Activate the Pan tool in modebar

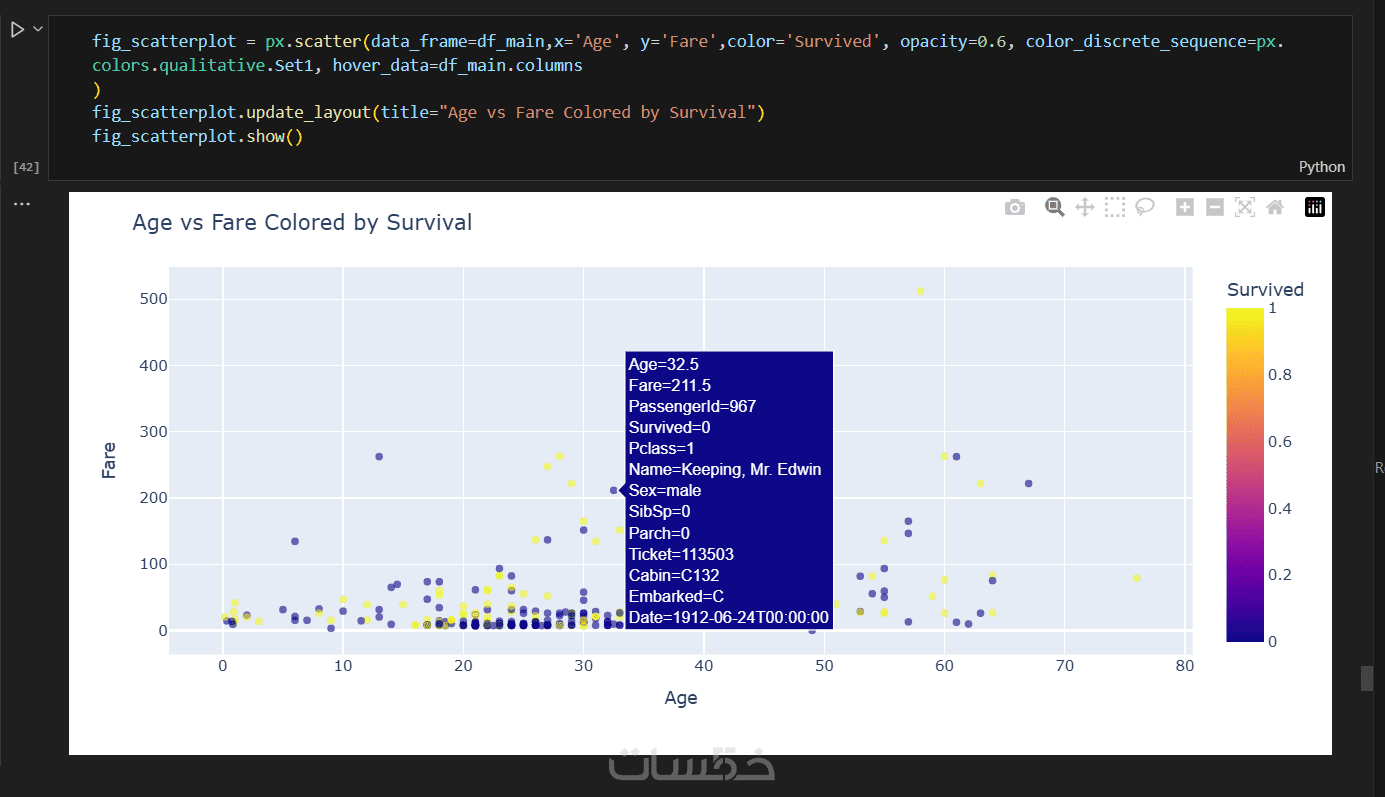point(1084,207)
